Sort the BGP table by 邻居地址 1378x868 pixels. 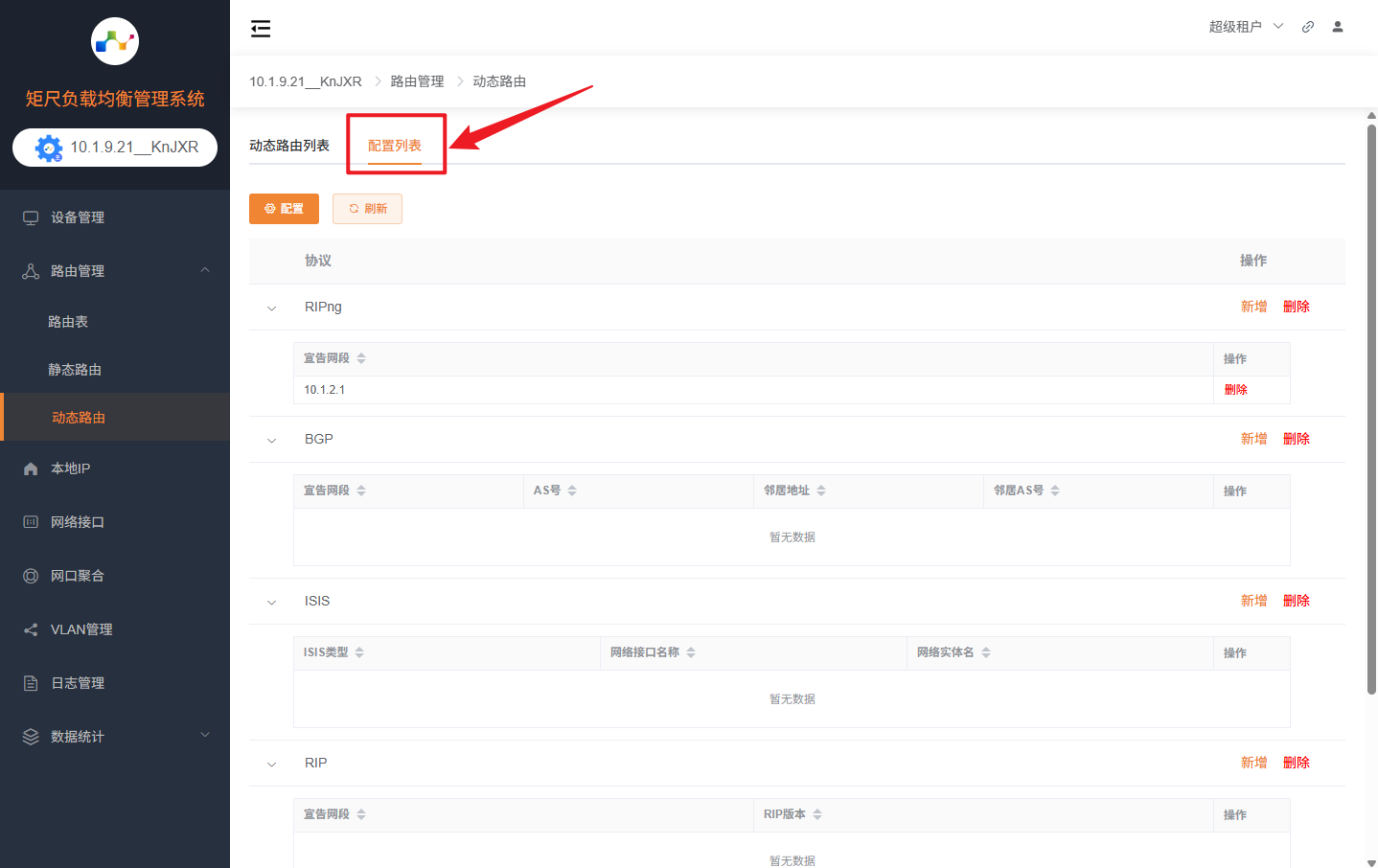pyautogui.click(x=821, y=491)
